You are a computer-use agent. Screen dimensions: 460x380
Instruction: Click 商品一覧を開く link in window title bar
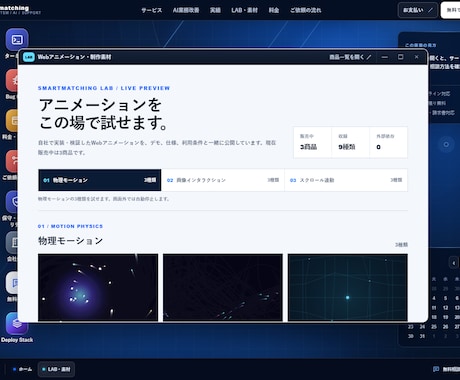coord(350,57)
